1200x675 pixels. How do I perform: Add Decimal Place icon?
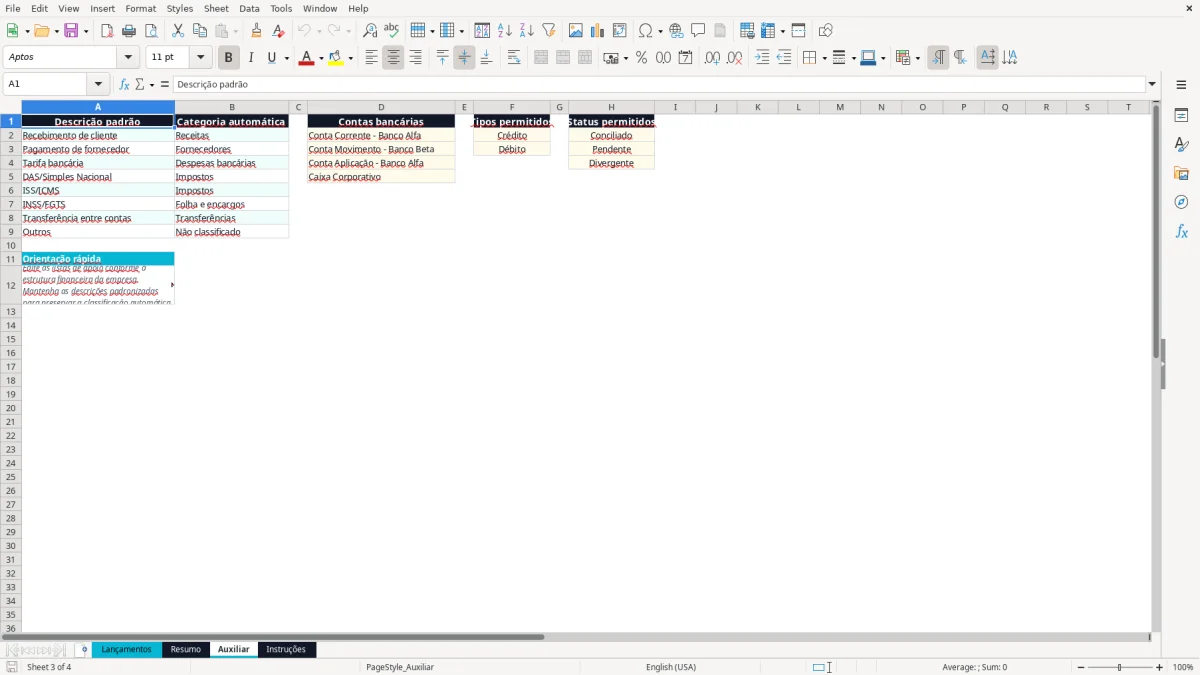pos(712,58)
